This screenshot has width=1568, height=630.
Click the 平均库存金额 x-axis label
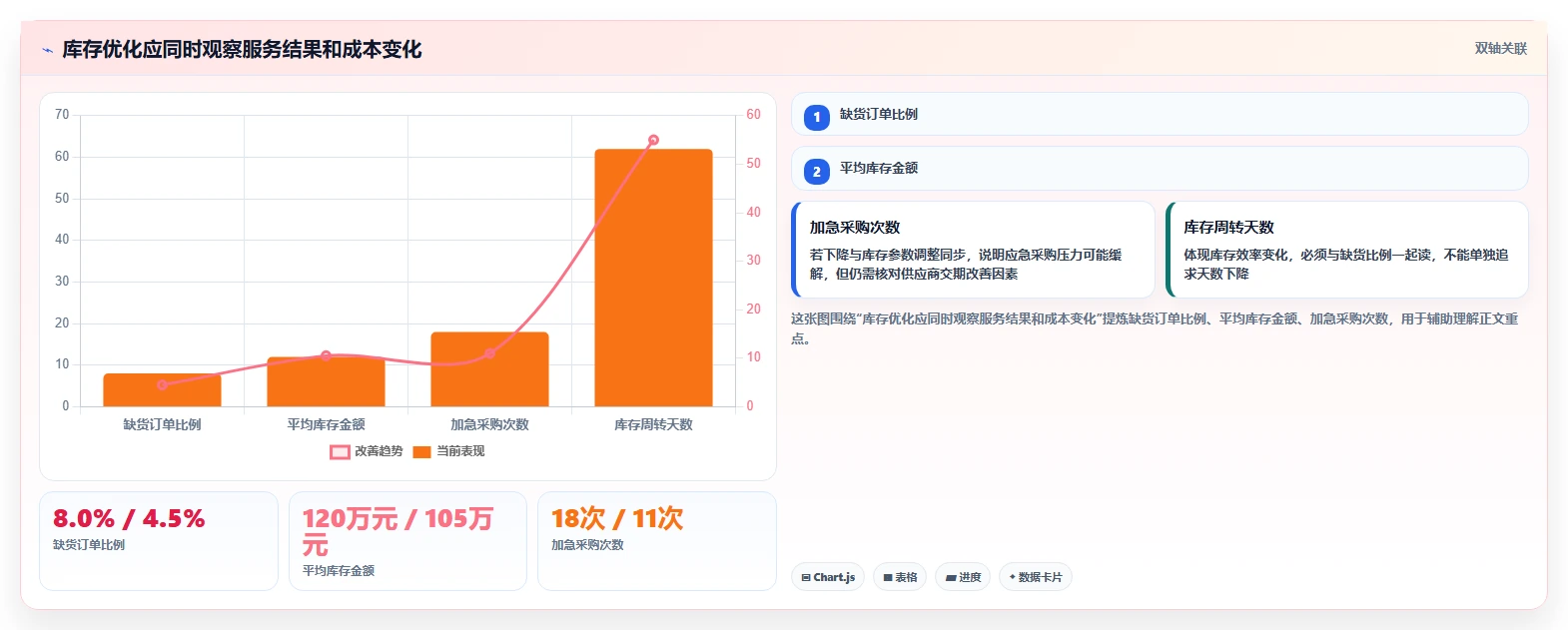pos(326,424)
